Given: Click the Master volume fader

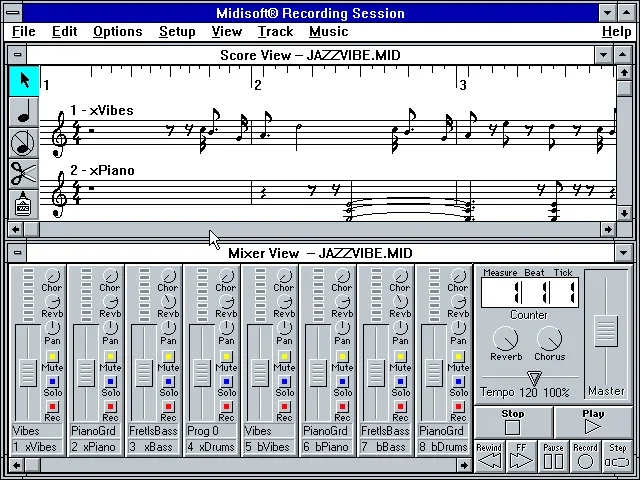Looking at the screenshot, I should point(606,331).
